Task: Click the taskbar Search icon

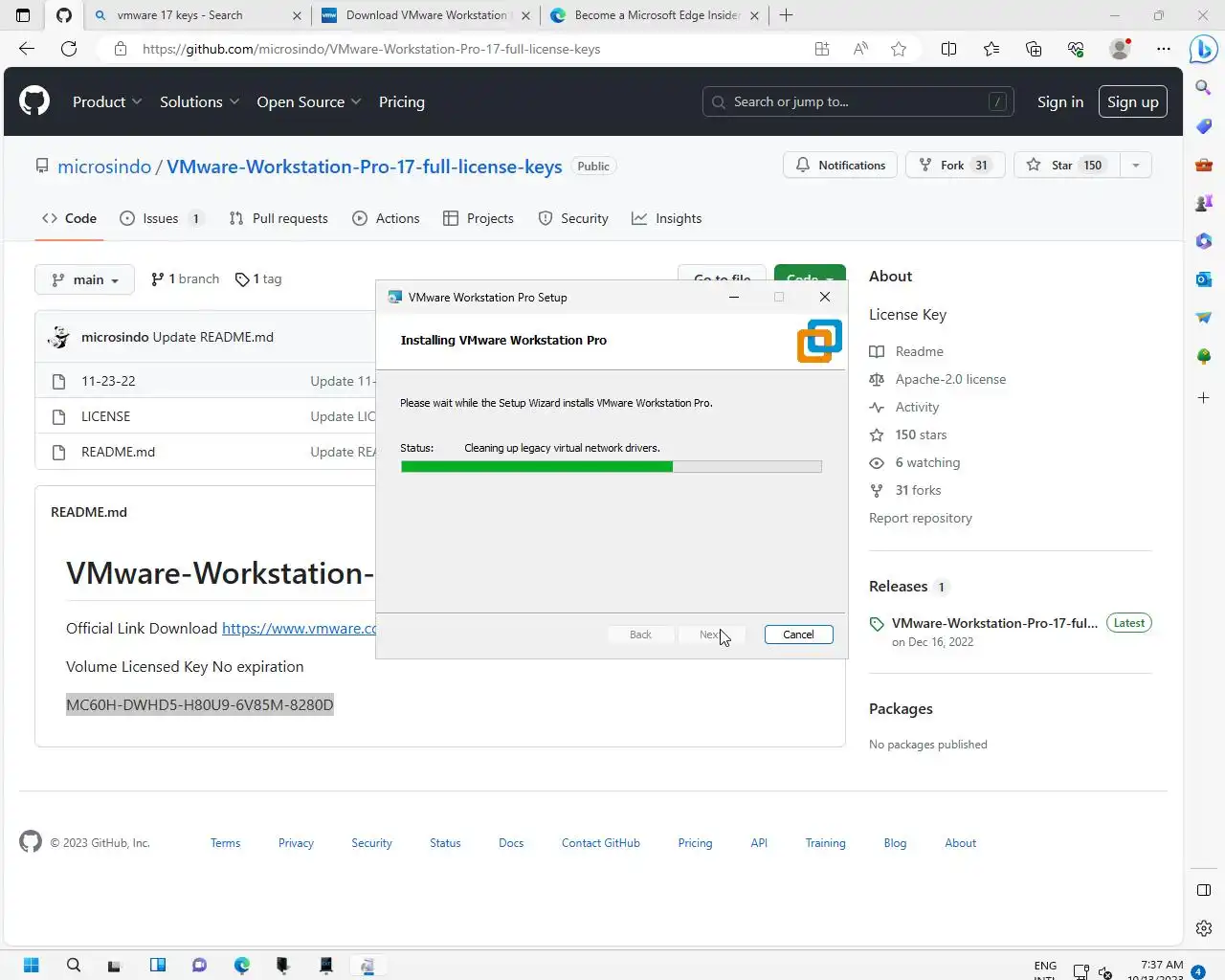Action: point(74,965)
